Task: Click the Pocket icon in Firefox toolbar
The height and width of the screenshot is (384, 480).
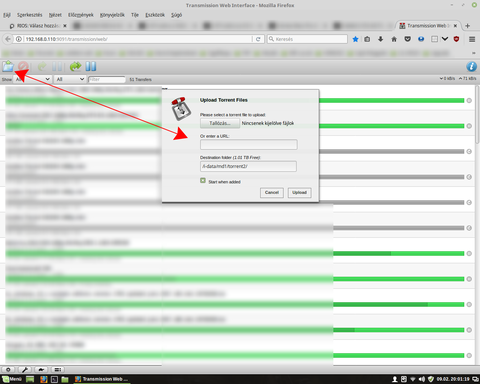Action: 407,39
